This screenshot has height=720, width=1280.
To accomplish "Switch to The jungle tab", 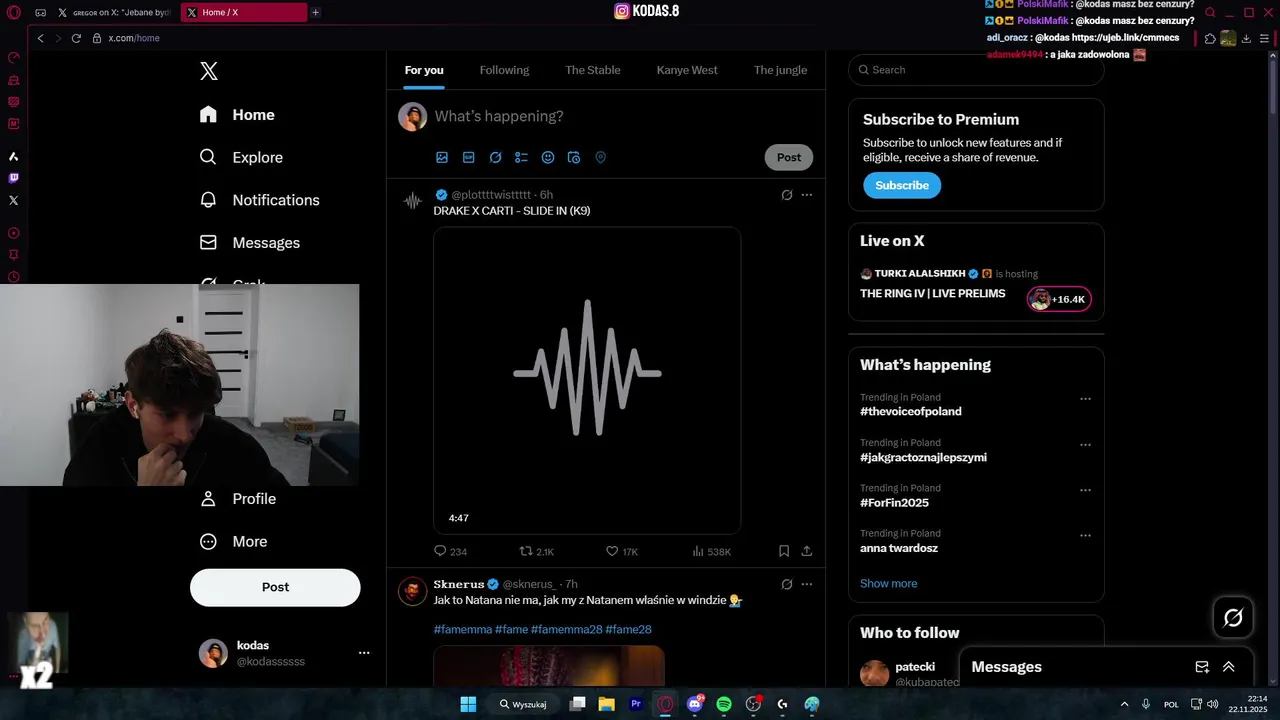I will click(780, 70).
